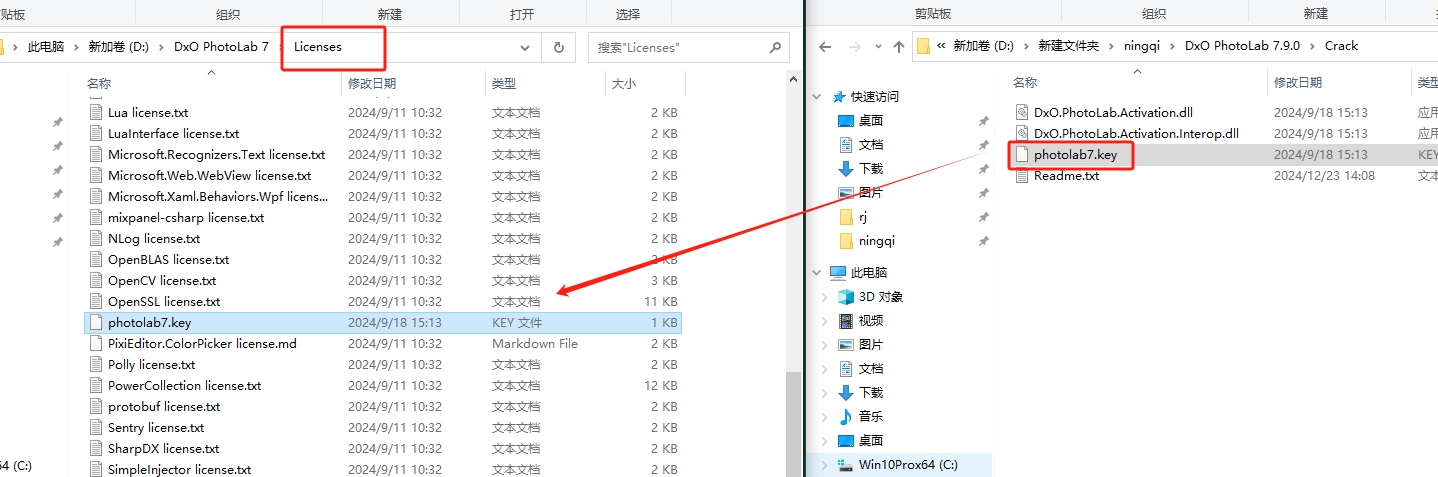
Task: Open rj folder in Quick access
Action: pyautogui.click(x=862, y=216)
